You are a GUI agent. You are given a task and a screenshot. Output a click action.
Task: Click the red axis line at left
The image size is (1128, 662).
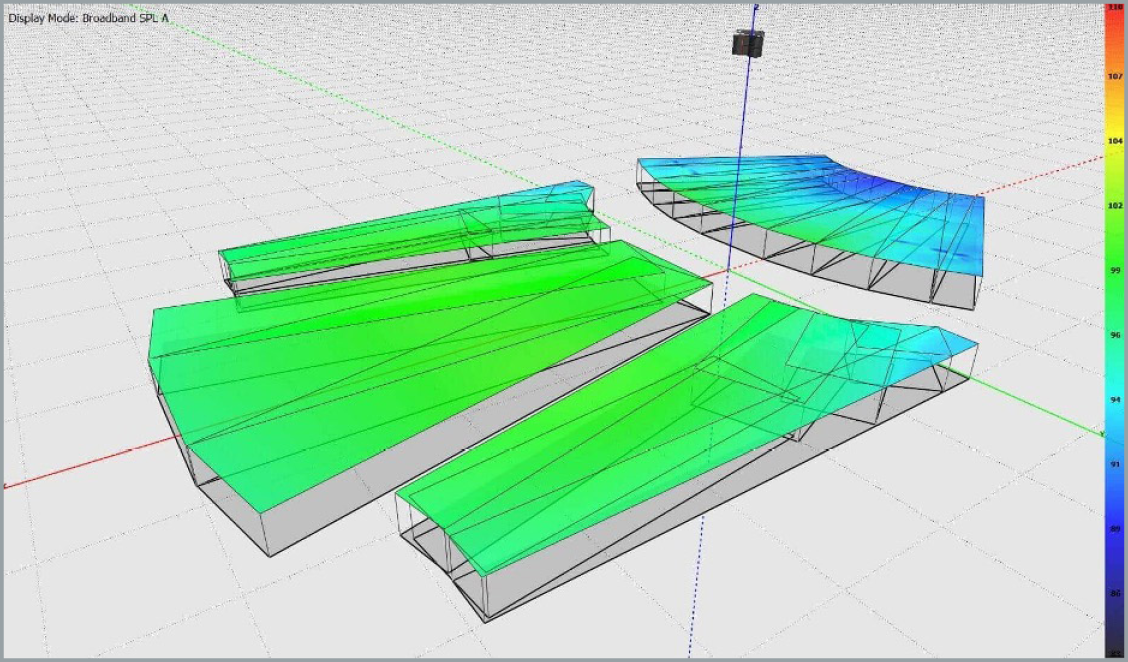pos(80,468)
